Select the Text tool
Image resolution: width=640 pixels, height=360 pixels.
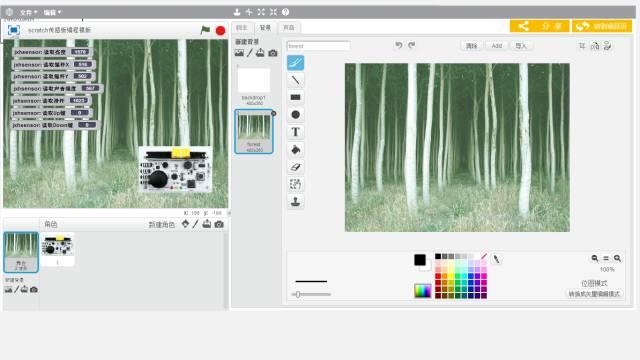pyautogui.click(x=296, y=132)
